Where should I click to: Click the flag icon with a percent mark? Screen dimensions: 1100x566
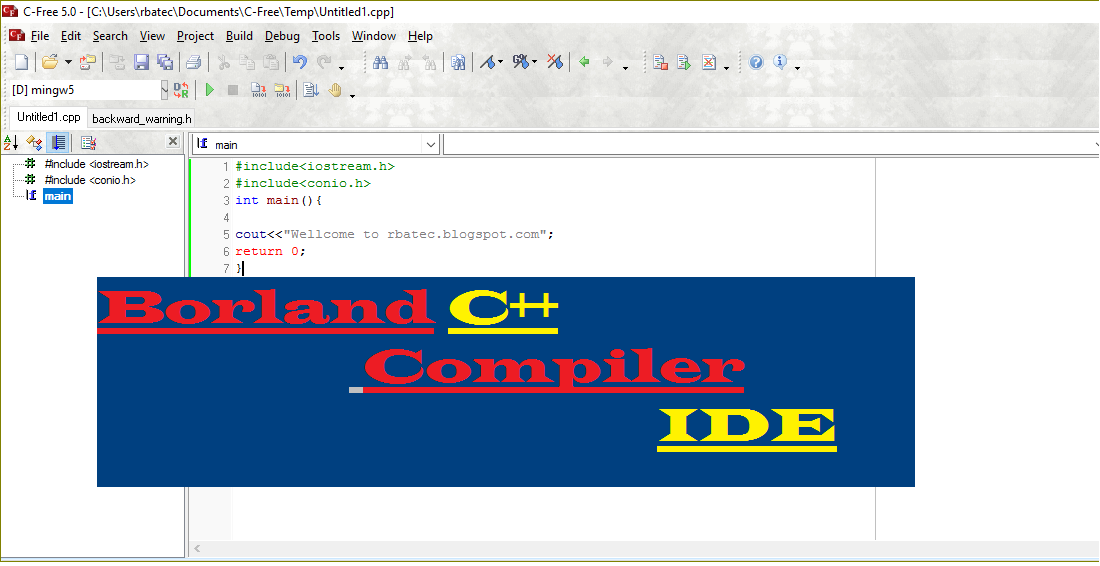point(521,62)
